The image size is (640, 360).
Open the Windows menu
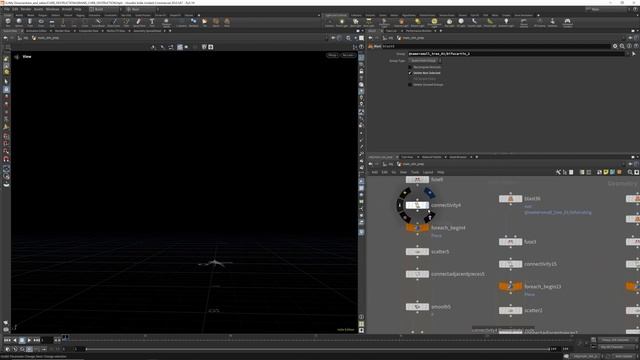click(x=52, y=9)
